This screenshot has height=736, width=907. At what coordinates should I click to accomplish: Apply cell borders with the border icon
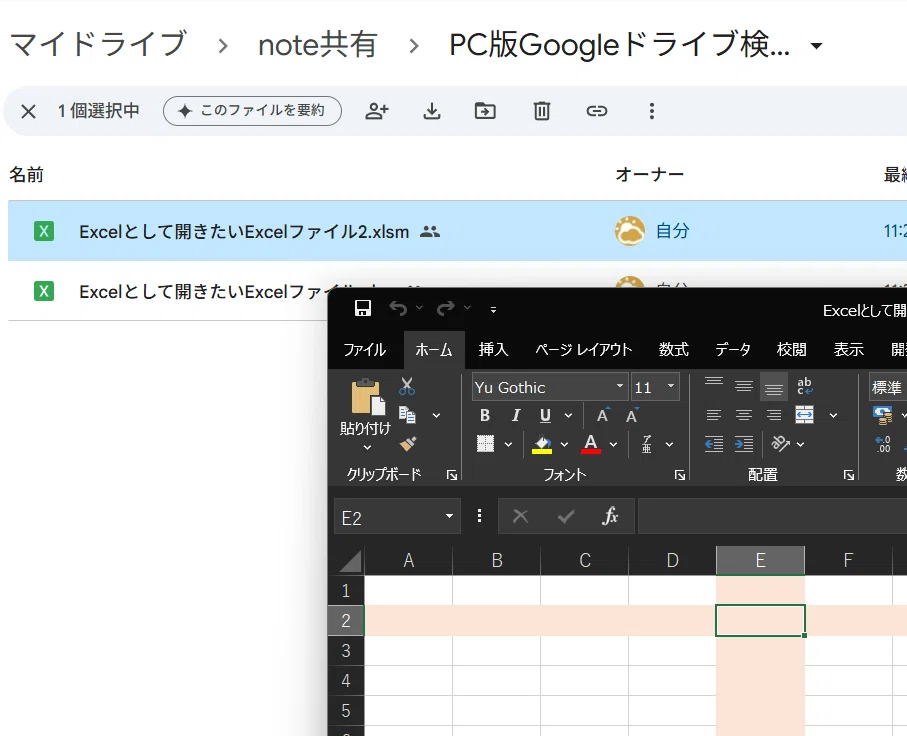pos(485,444)
